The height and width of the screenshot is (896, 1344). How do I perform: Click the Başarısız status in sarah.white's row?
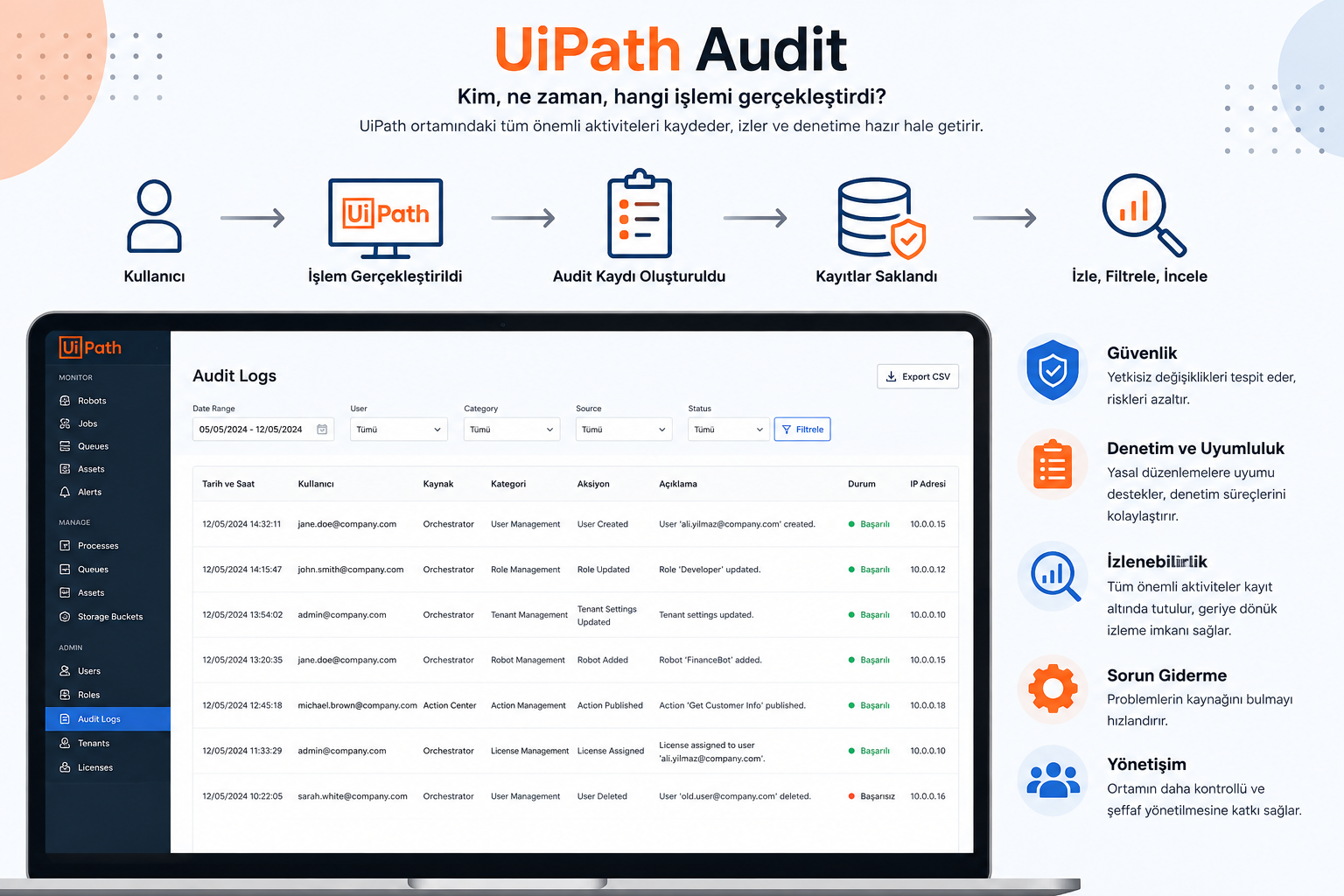(x=871, y=796)
